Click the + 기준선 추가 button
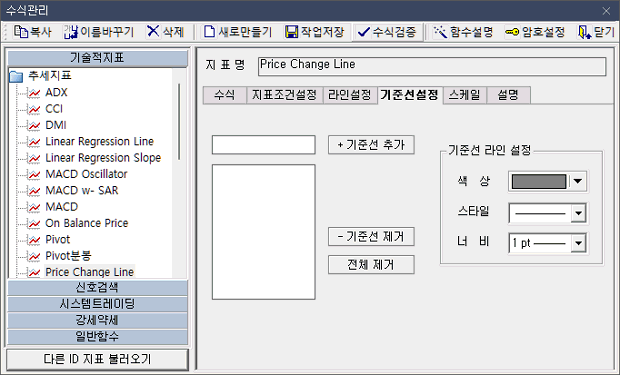Image resolution: width=620 pixels, height=375 pixels. [x=371, y=145]
